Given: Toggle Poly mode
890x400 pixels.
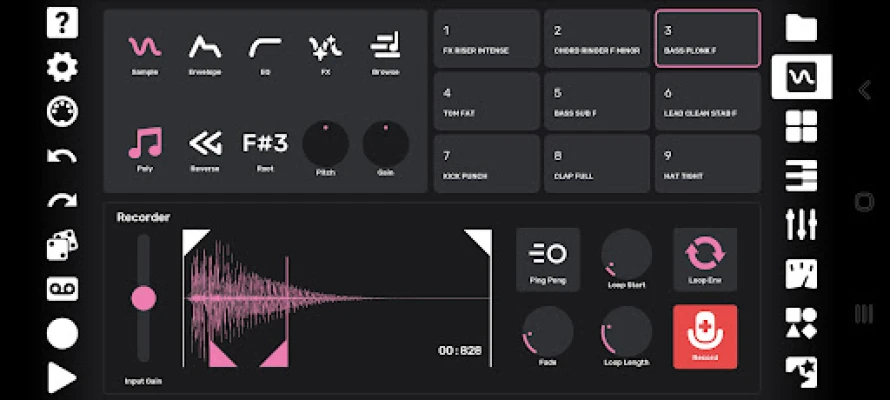Looking at the screenshot, I should (145, 149).
